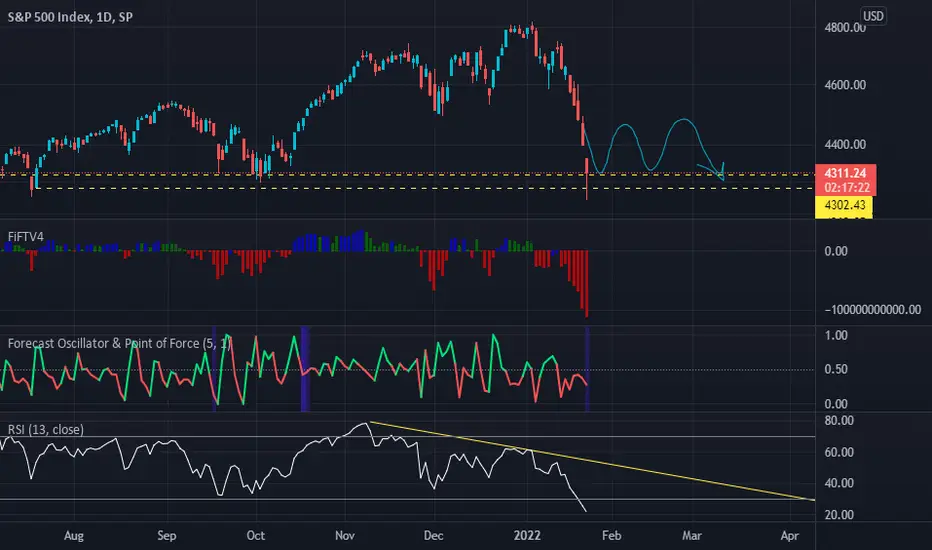Click the FiFTV4 scale value 0.00 label
932x550 pixels.
836,251
